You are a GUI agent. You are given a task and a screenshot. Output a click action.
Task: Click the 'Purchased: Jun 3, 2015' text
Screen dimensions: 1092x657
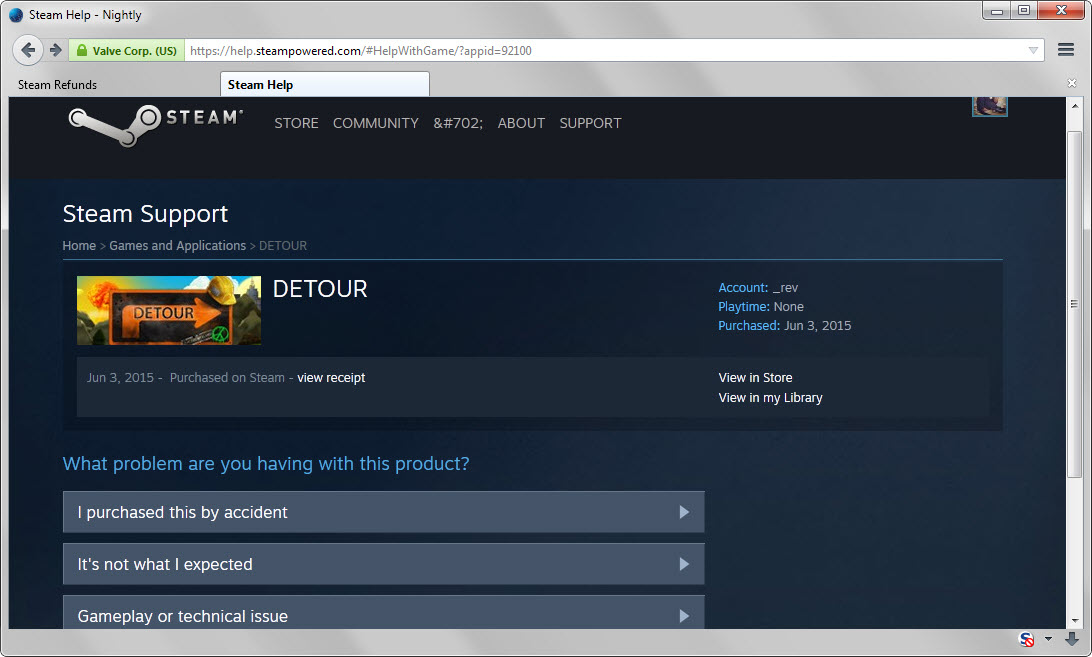click(784, 325)
